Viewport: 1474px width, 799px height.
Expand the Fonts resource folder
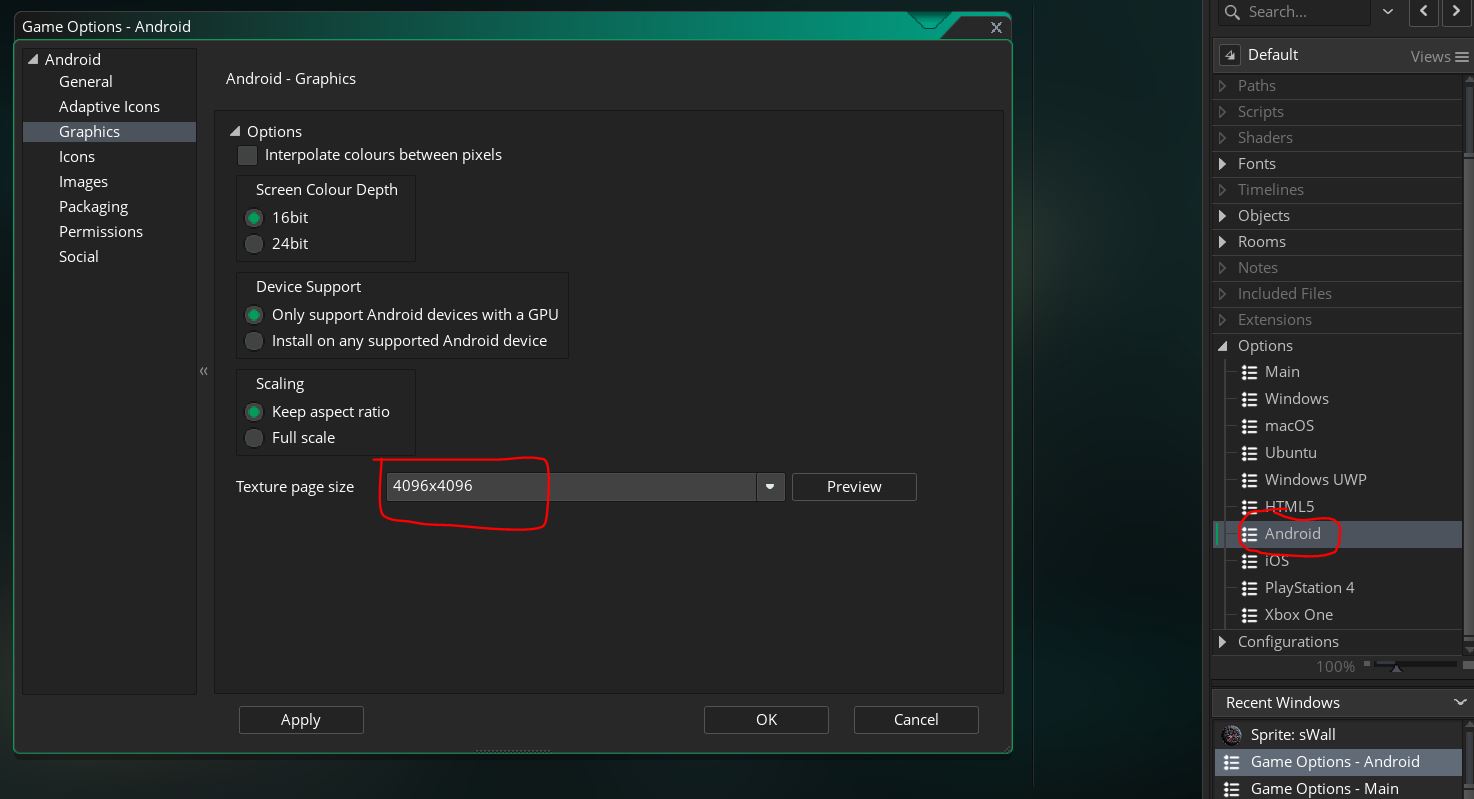[1223, 164]
